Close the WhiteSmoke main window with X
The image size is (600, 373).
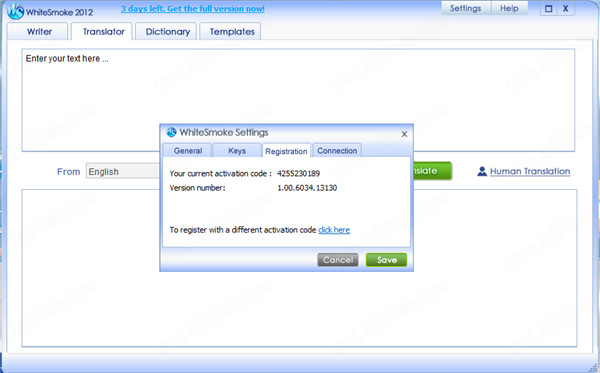click(x=565, y=9)
